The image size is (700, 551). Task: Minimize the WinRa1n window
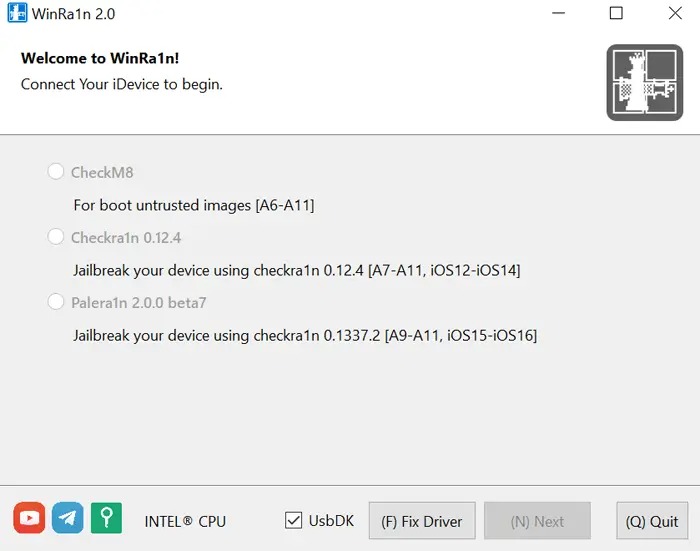tap(558, 13)
